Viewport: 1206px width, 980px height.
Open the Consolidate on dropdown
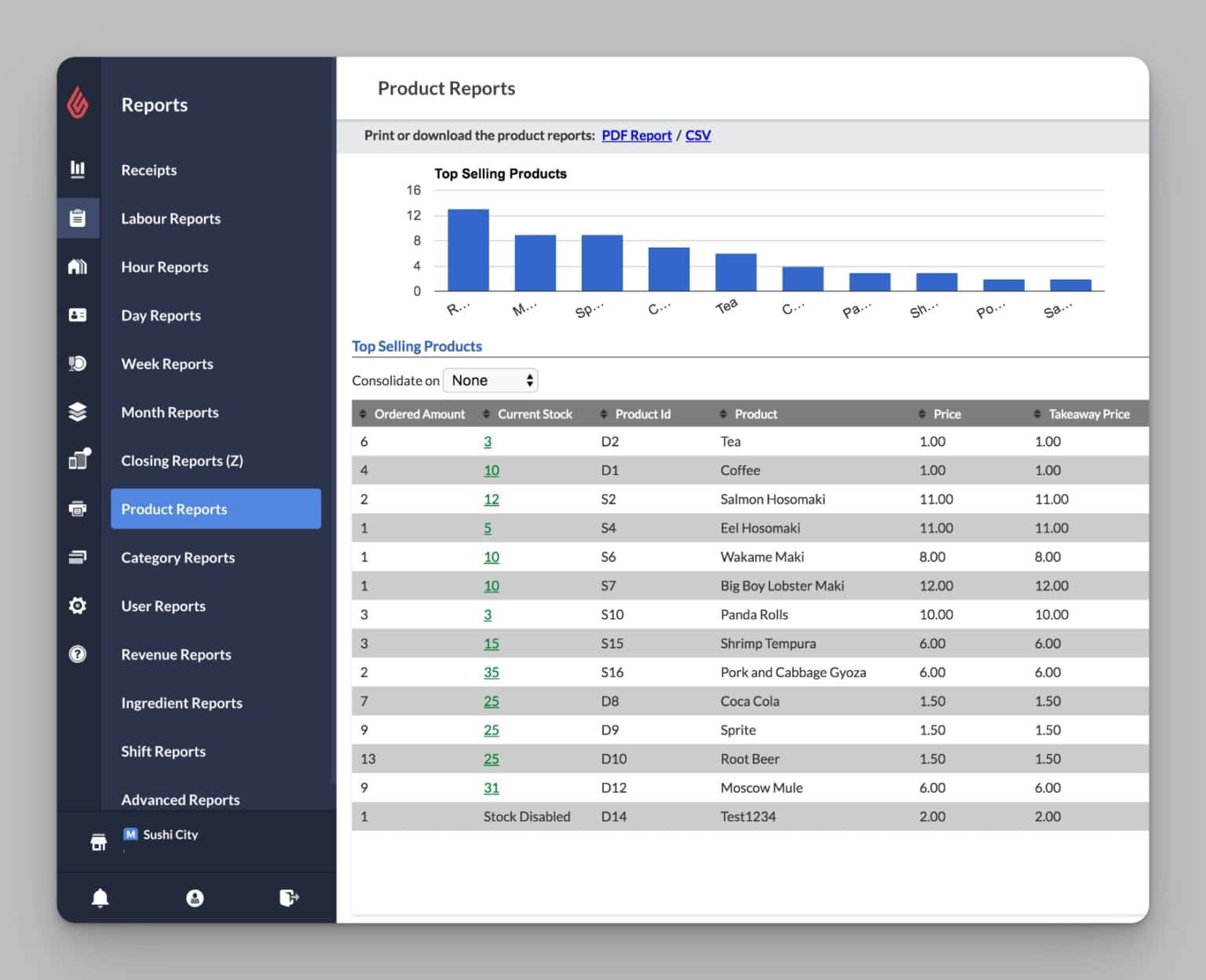[x=490, y=381]
